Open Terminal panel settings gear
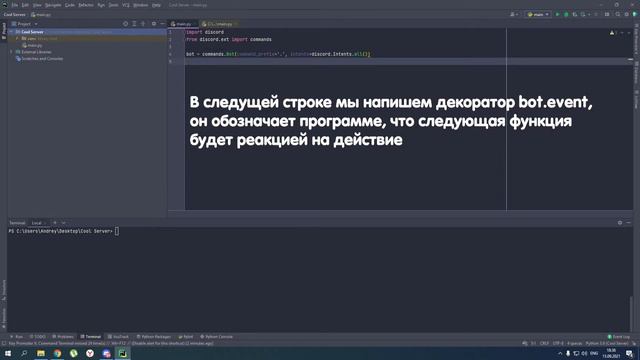 pos(620,223)
